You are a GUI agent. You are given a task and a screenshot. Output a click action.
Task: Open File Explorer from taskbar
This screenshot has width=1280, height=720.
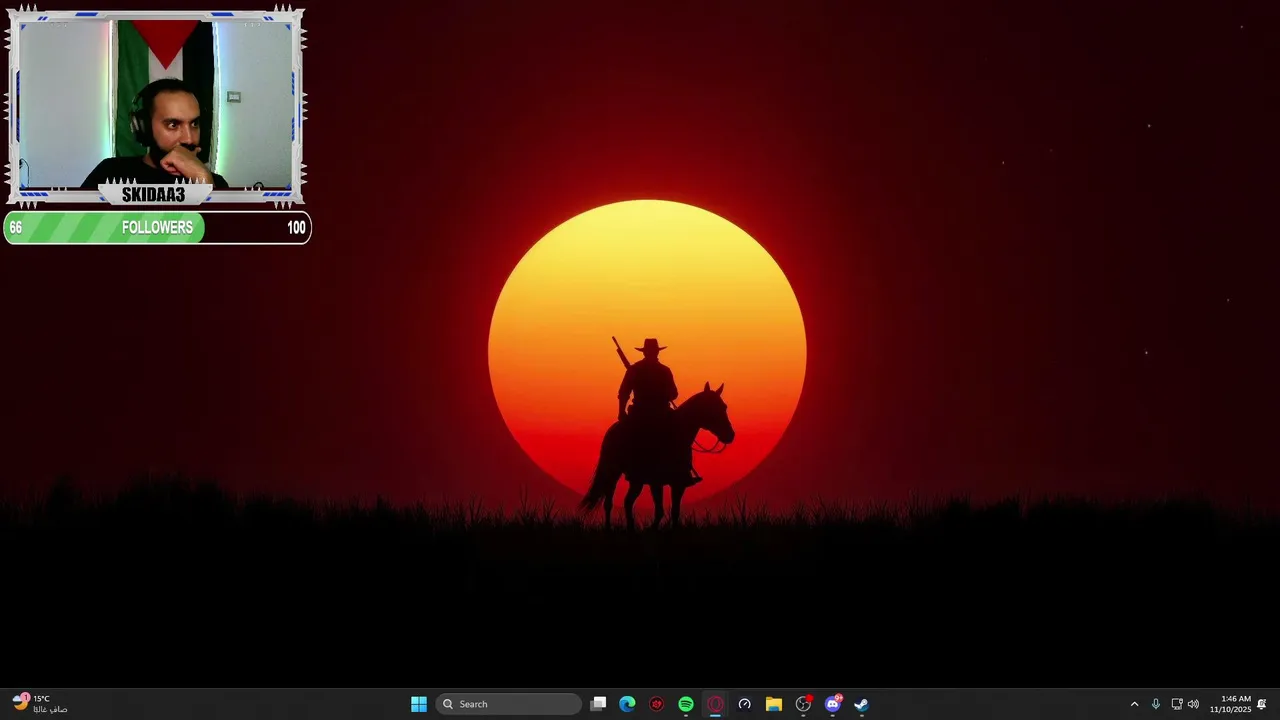coord(774,704)
